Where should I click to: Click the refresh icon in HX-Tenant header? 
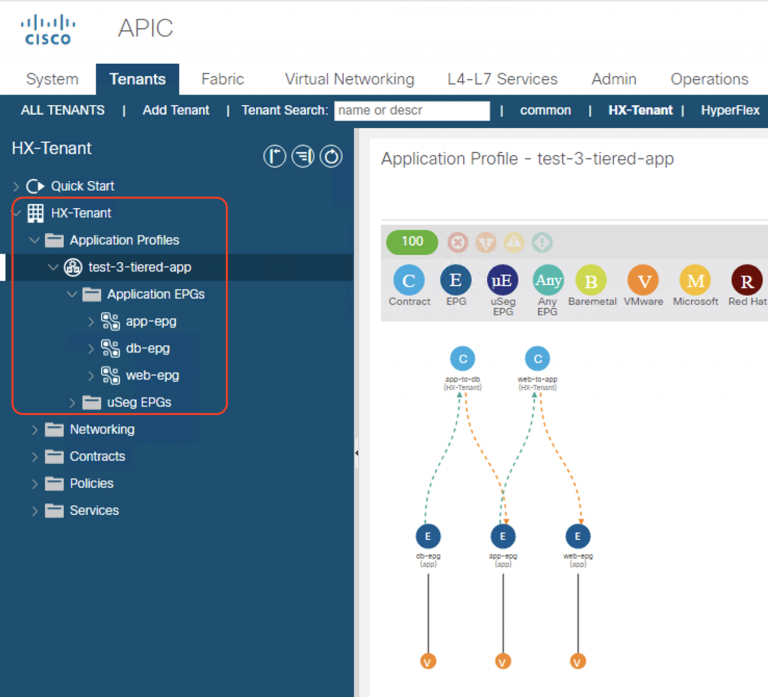[331, 157]
